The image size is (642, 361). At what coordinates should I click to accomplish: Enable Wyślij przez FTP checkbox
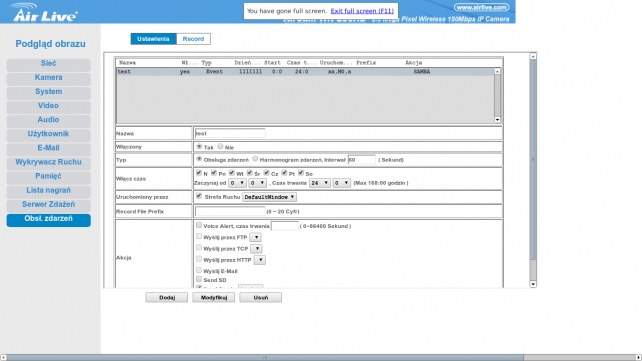[199, 236]
